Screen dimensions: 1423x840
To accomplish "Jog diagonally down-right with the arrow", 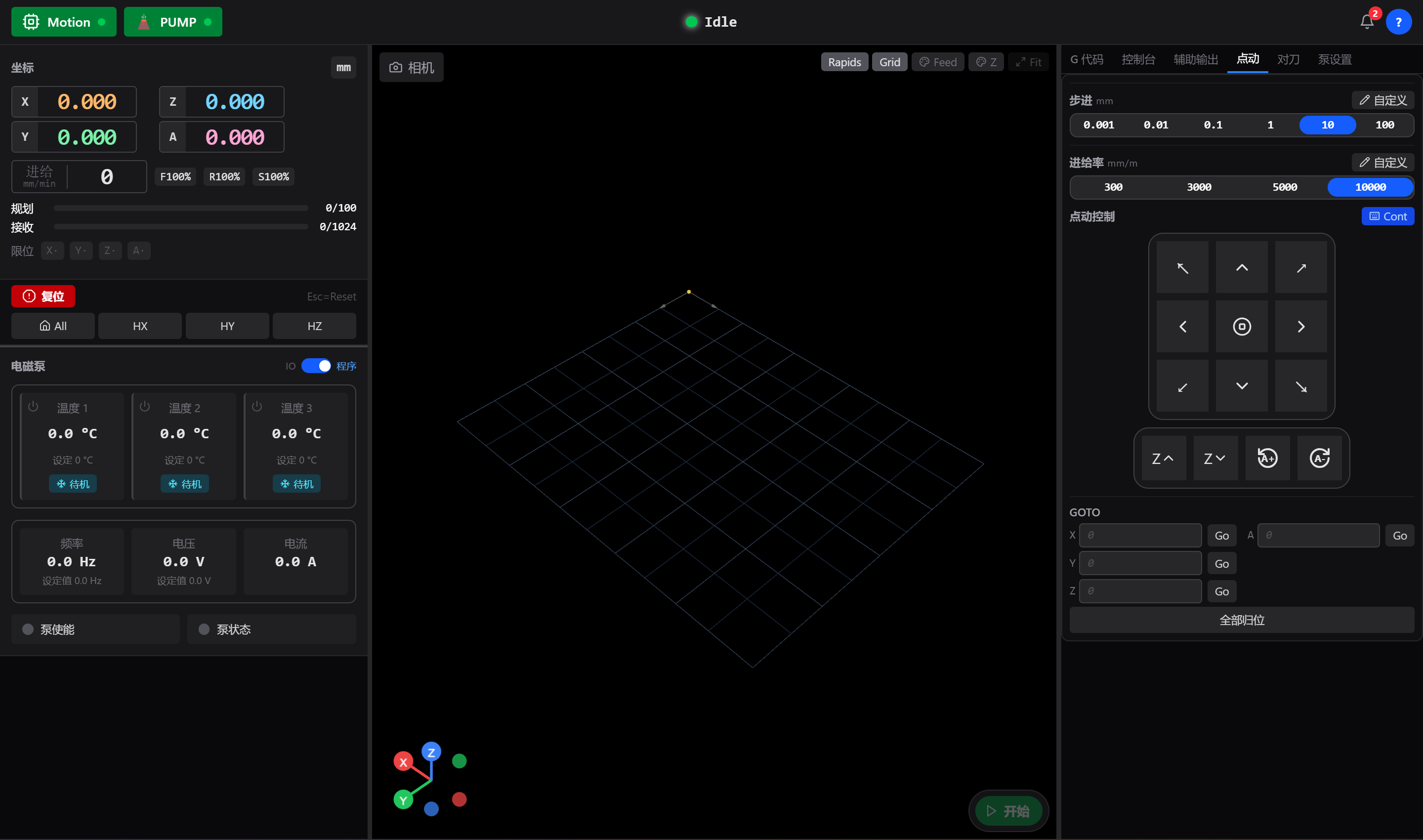I will (1301, 386).
